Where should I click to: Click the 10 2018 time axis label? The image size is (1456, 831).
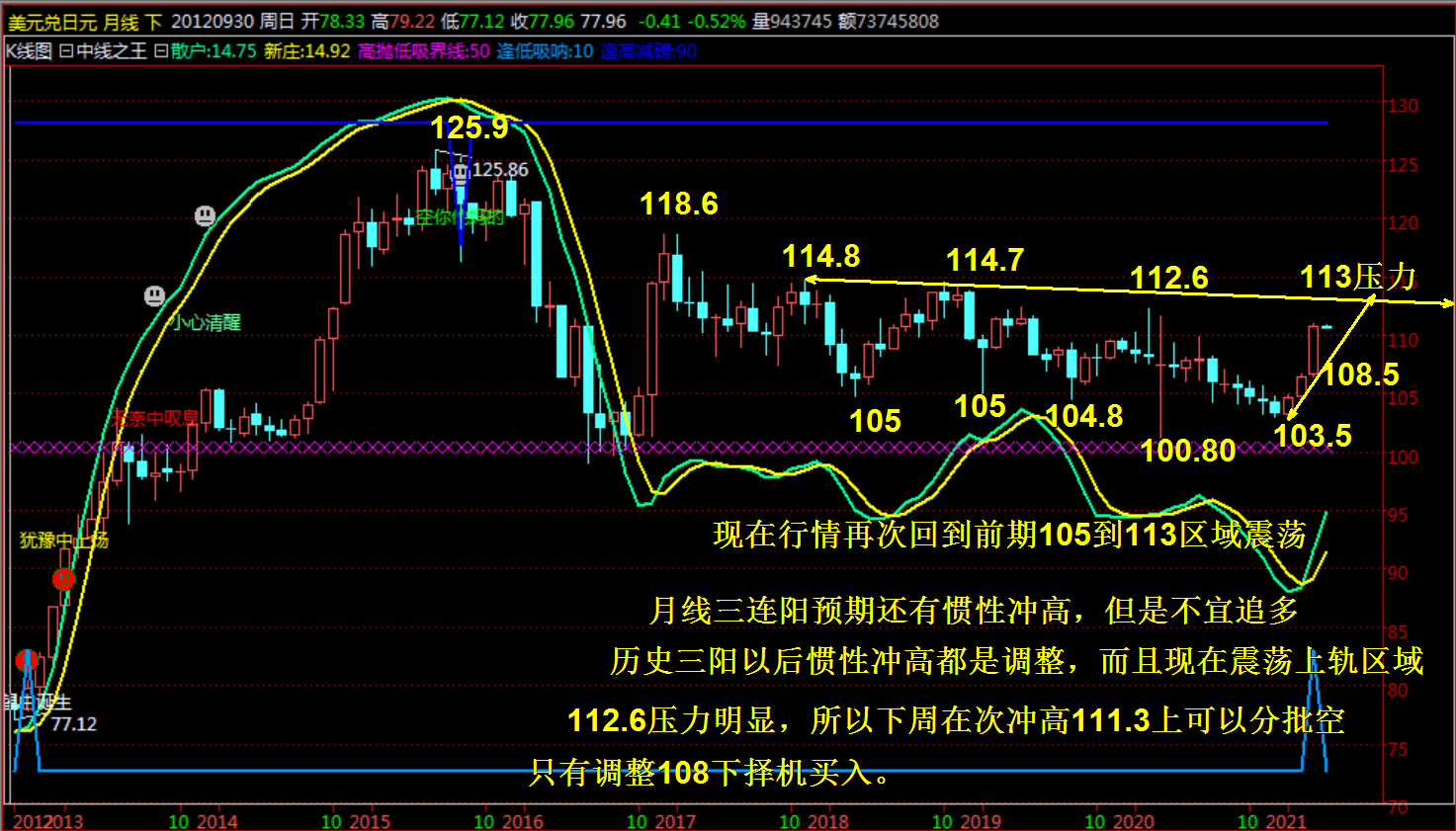pyautogui.click(x=814, y=821)
